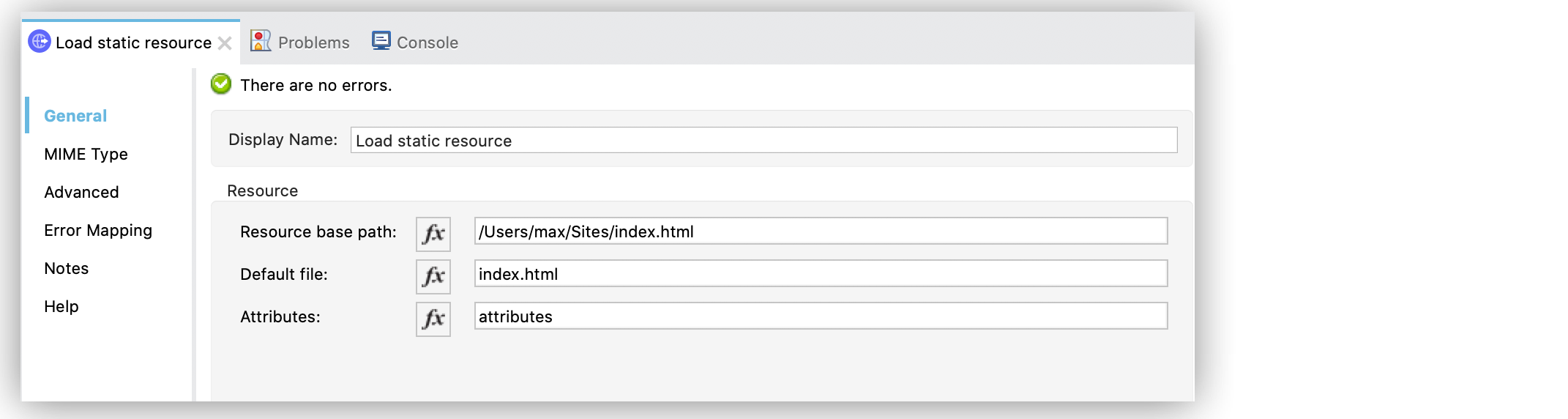
Task: Open the MIME Type settings section
Action: 86,154
